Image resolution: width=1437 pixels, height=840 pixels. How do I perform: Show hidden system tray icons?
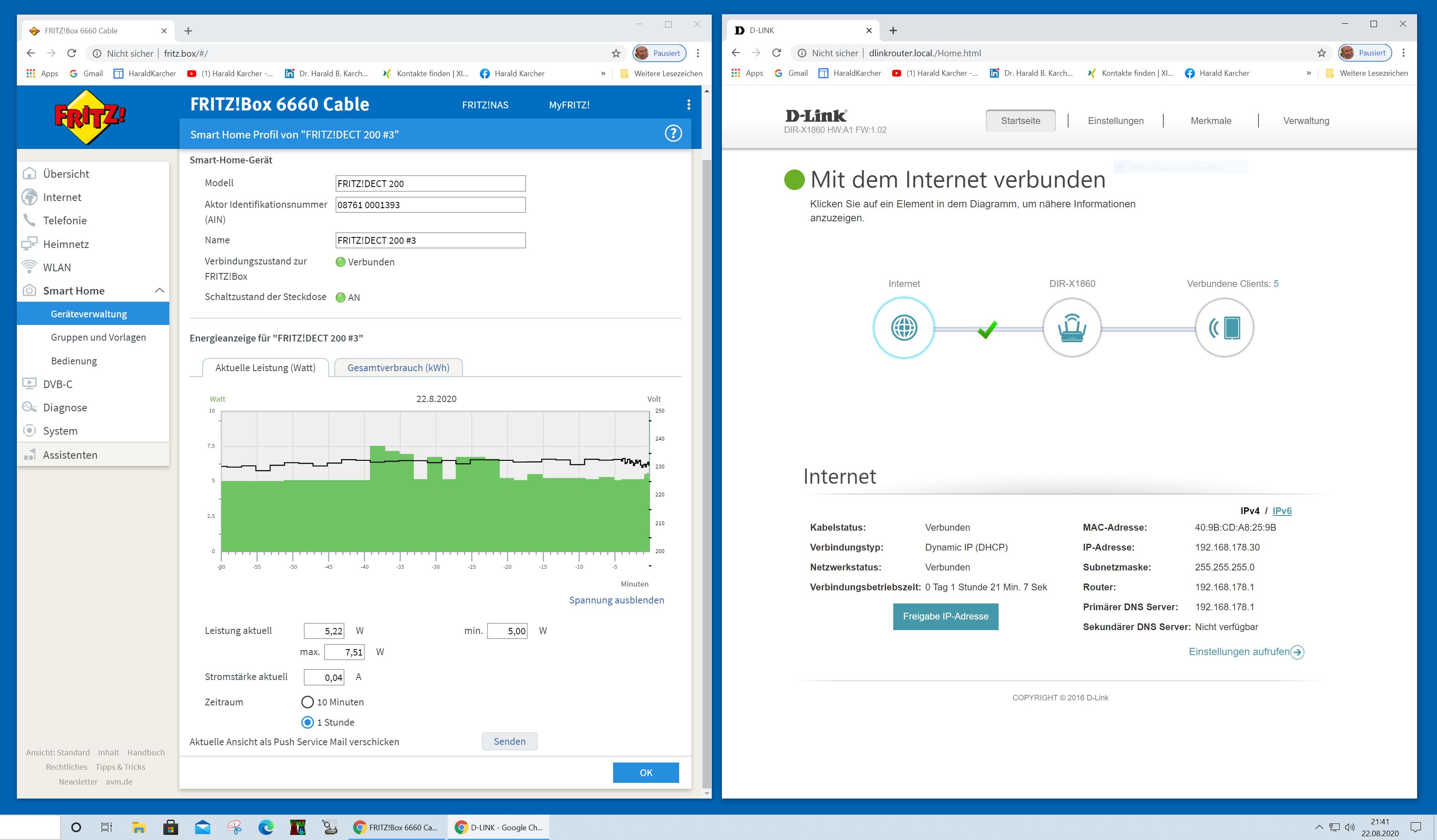point(1319,827)
